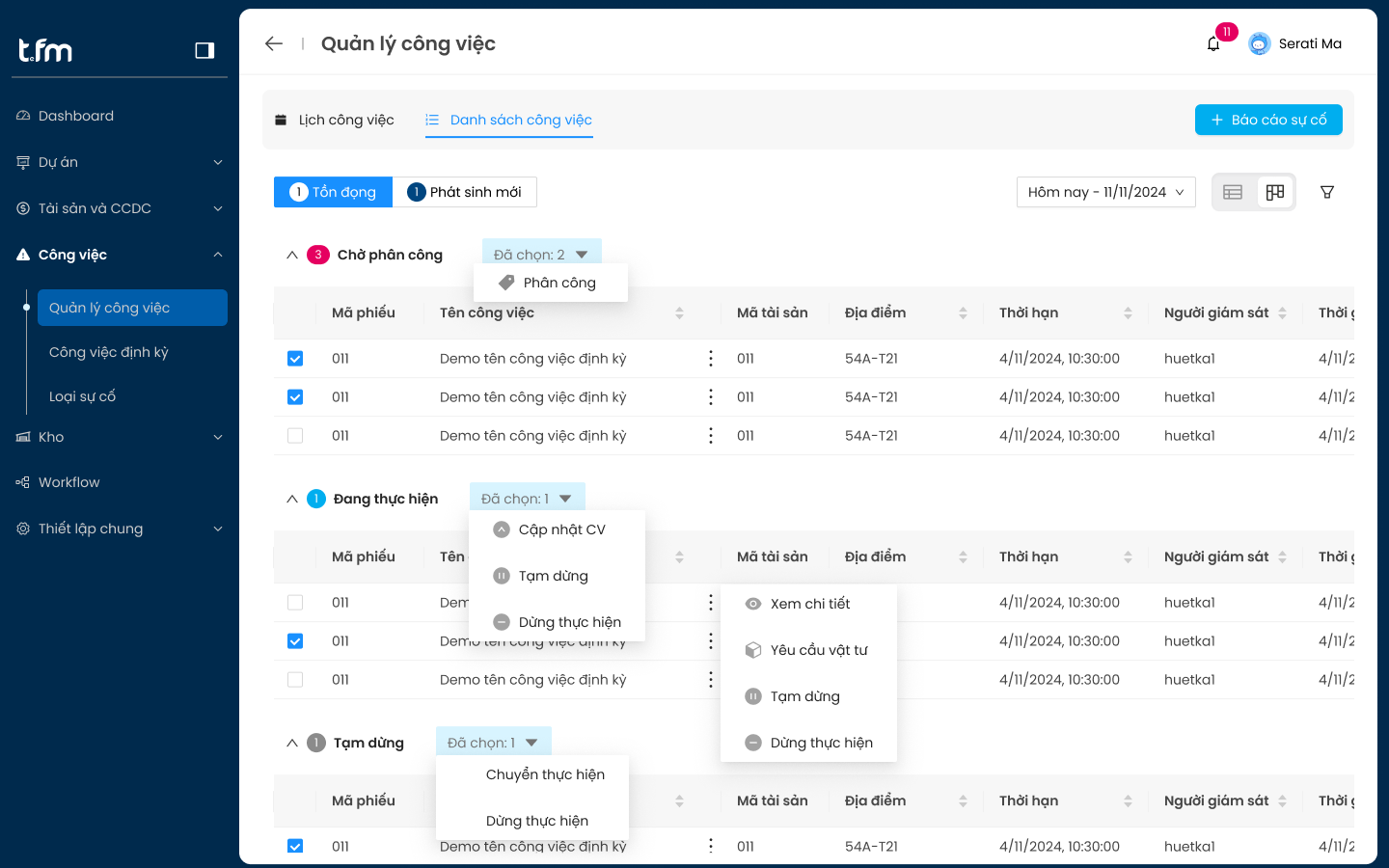Switch to the board layout view icon
The width and height of the screenshot is (1389, 868).
coord(1275,192)
